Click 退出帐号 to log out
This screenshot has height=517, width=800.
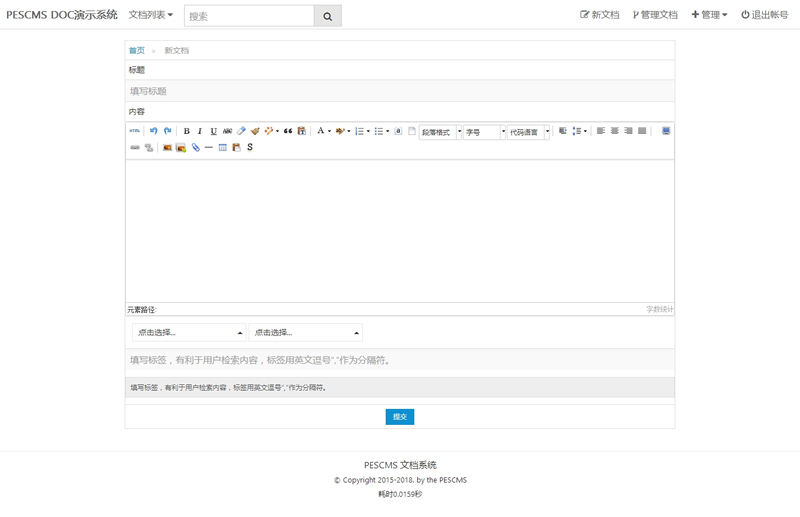pyautogui.click(x=764, y=15)
